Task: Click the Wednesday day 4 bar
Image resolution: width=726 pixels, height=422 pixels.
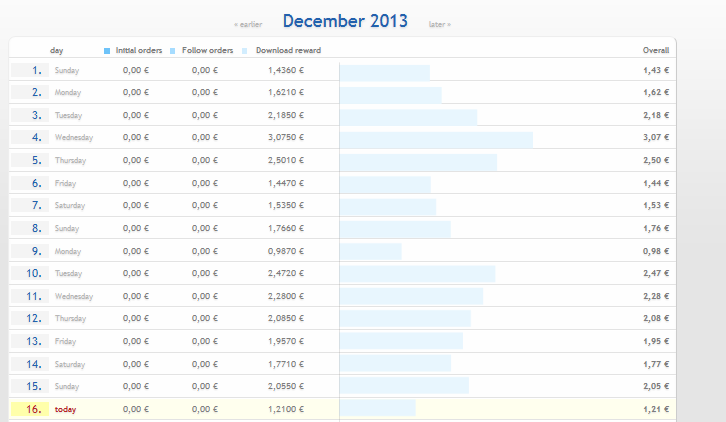Action: click(x=436, y=138)
